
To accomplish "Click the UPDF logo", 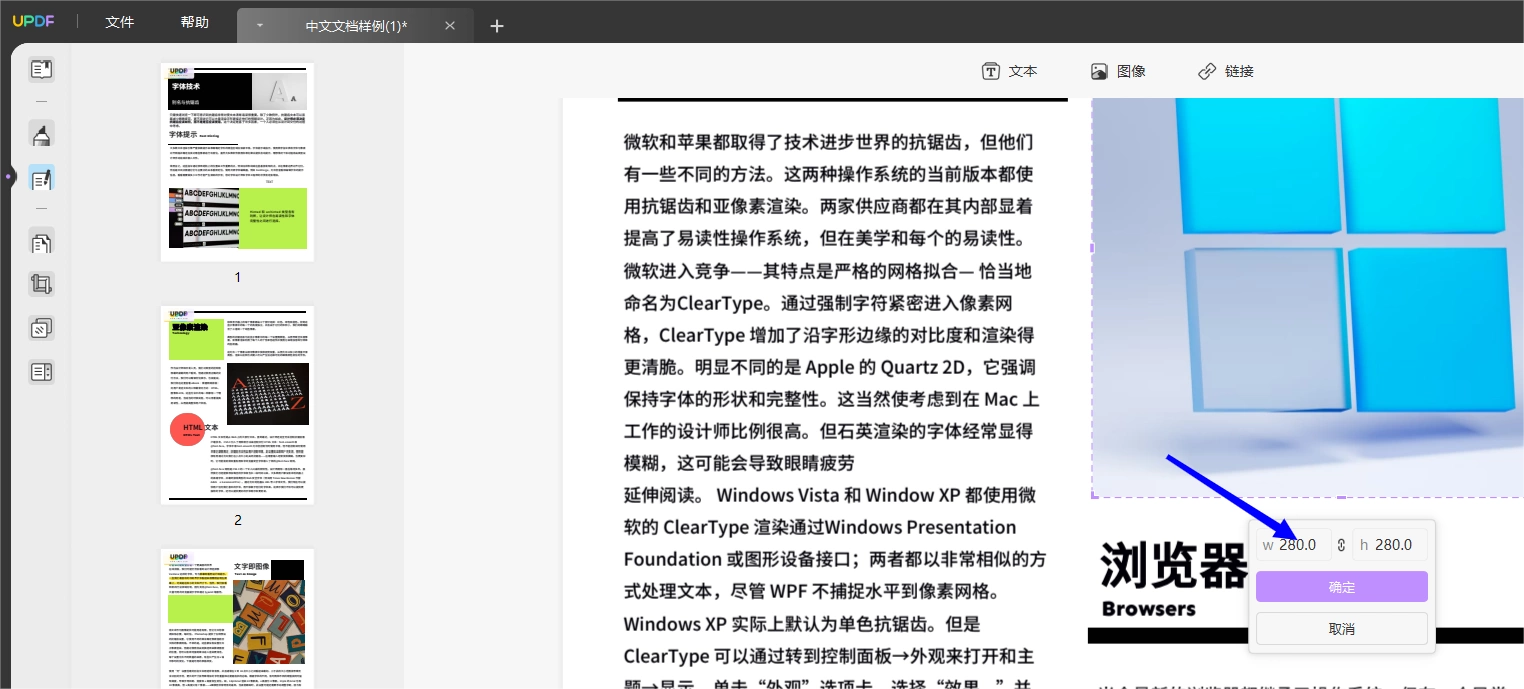I will point(32,23).
